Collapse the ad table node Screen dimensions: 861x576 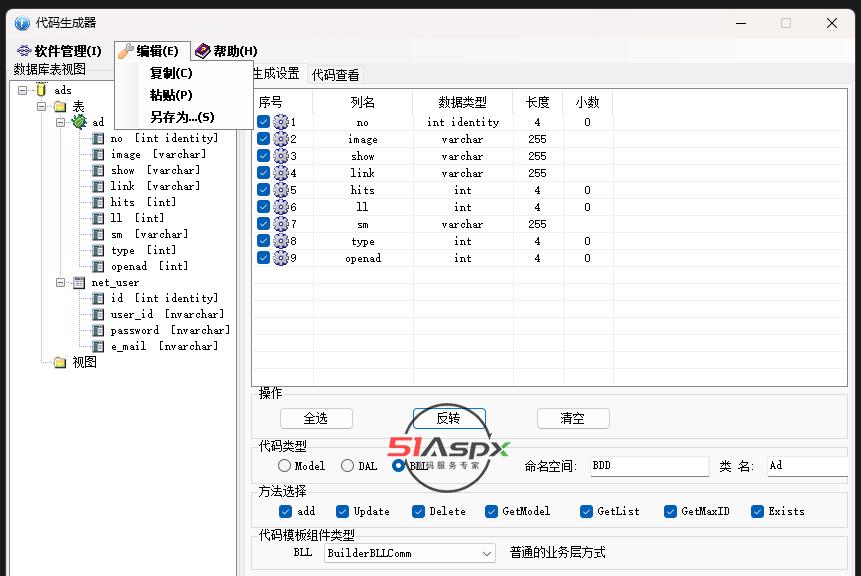[x=60, y=122]
